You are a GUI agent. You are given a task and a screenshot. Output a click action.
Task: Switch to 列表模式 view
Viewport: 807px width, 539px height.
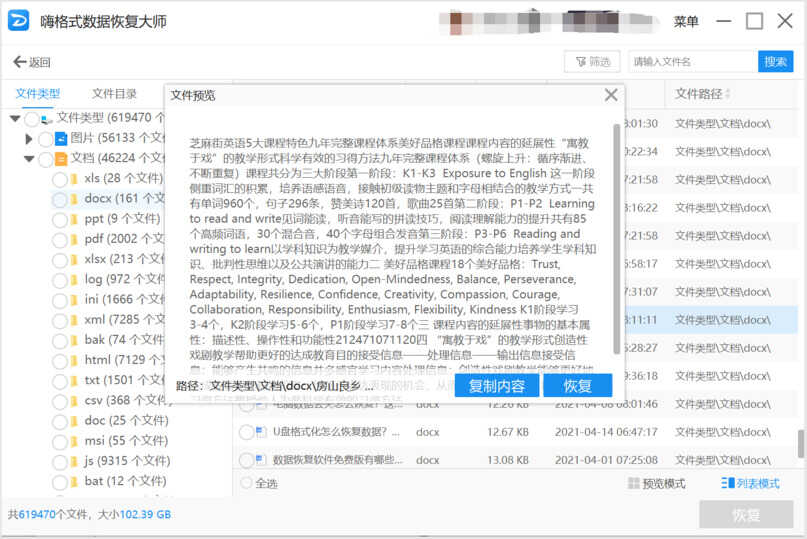pyautogui.click(x=750, y=483)
